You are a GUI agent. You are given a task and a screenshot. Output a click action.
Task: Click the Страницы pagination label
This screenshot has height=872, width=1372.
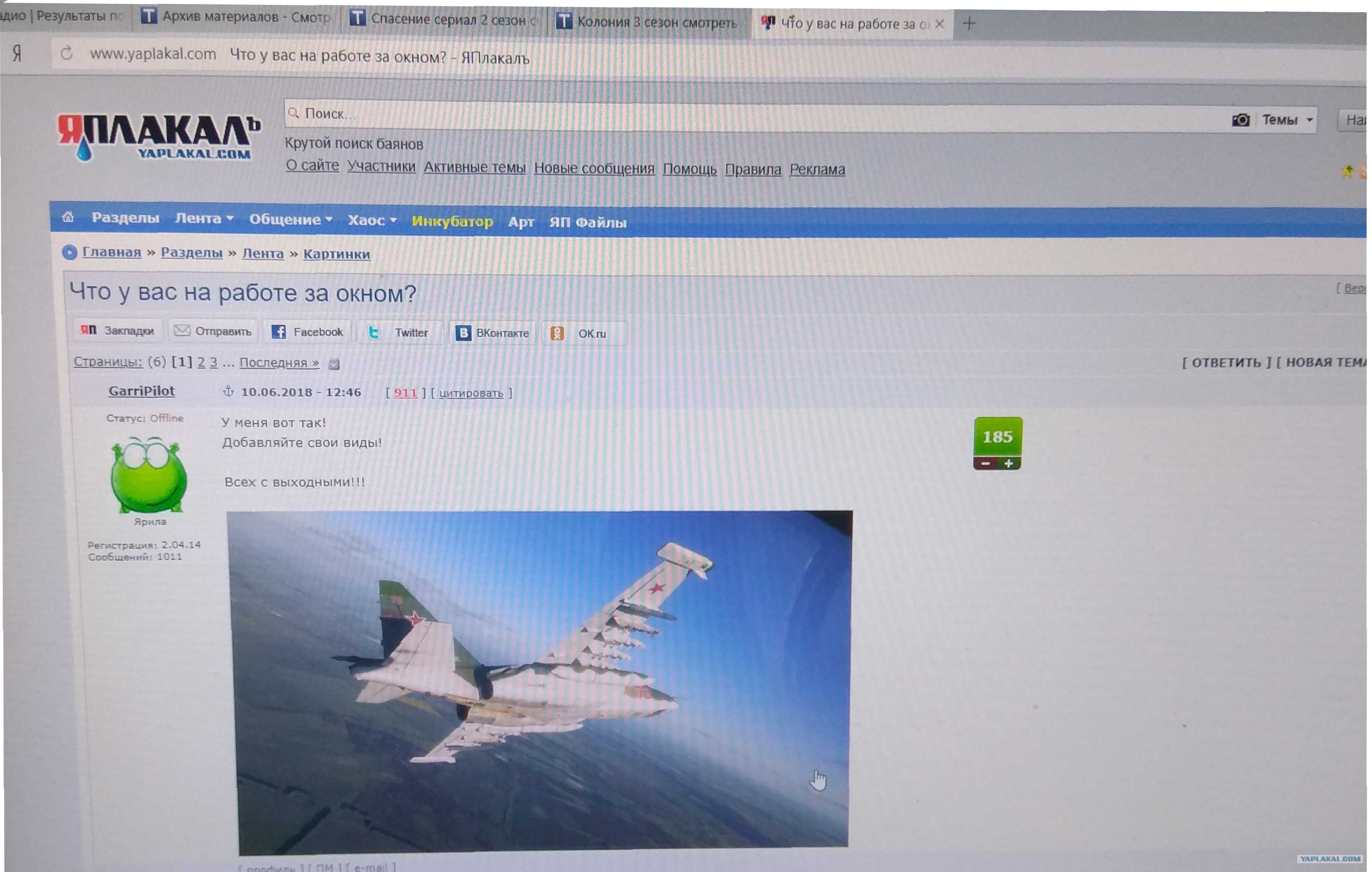pyautogui.click(x=108, y=362)
